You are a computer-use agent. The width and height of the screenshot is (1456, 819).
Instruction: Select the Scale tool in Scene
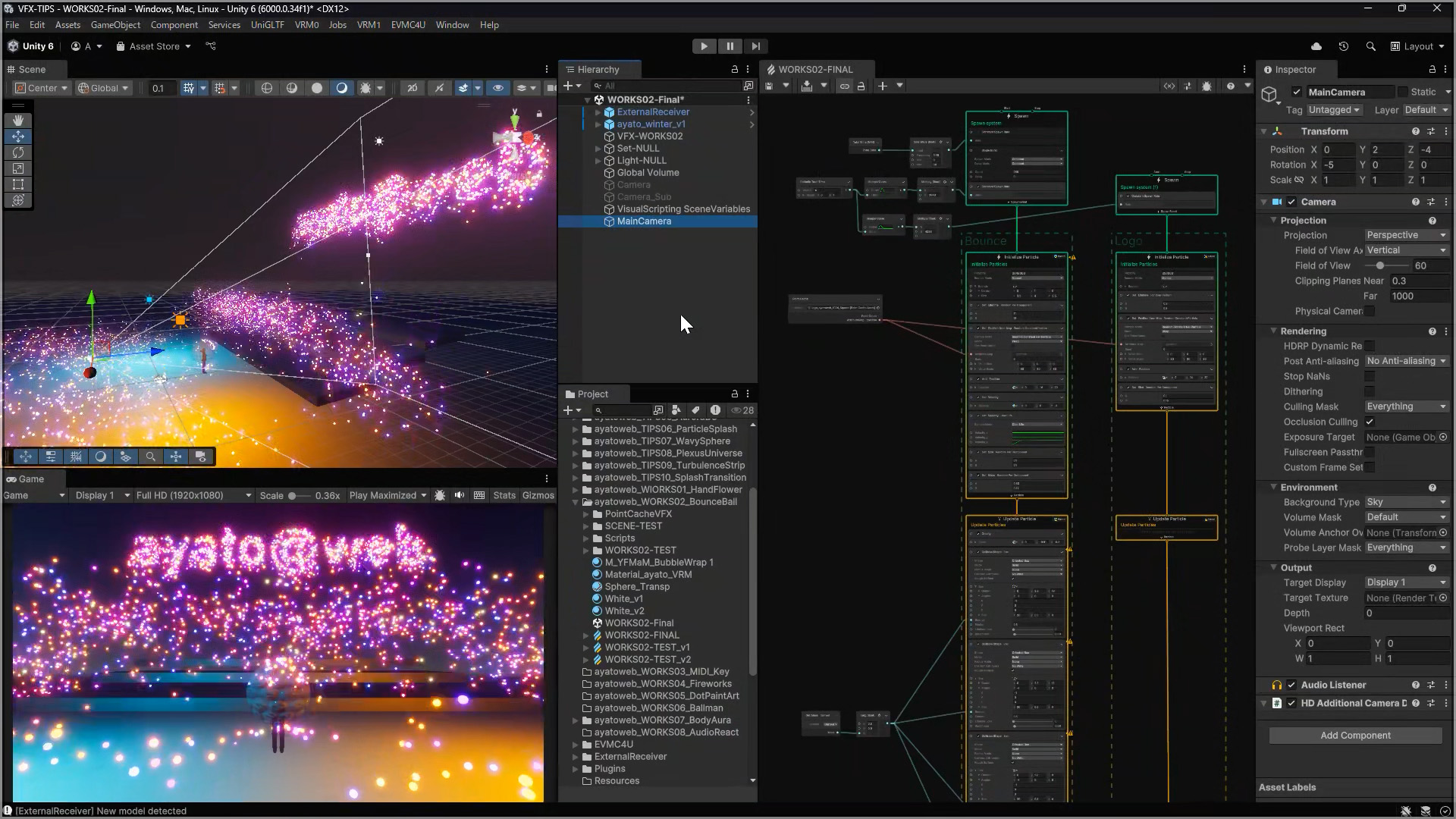coord(18,168)
